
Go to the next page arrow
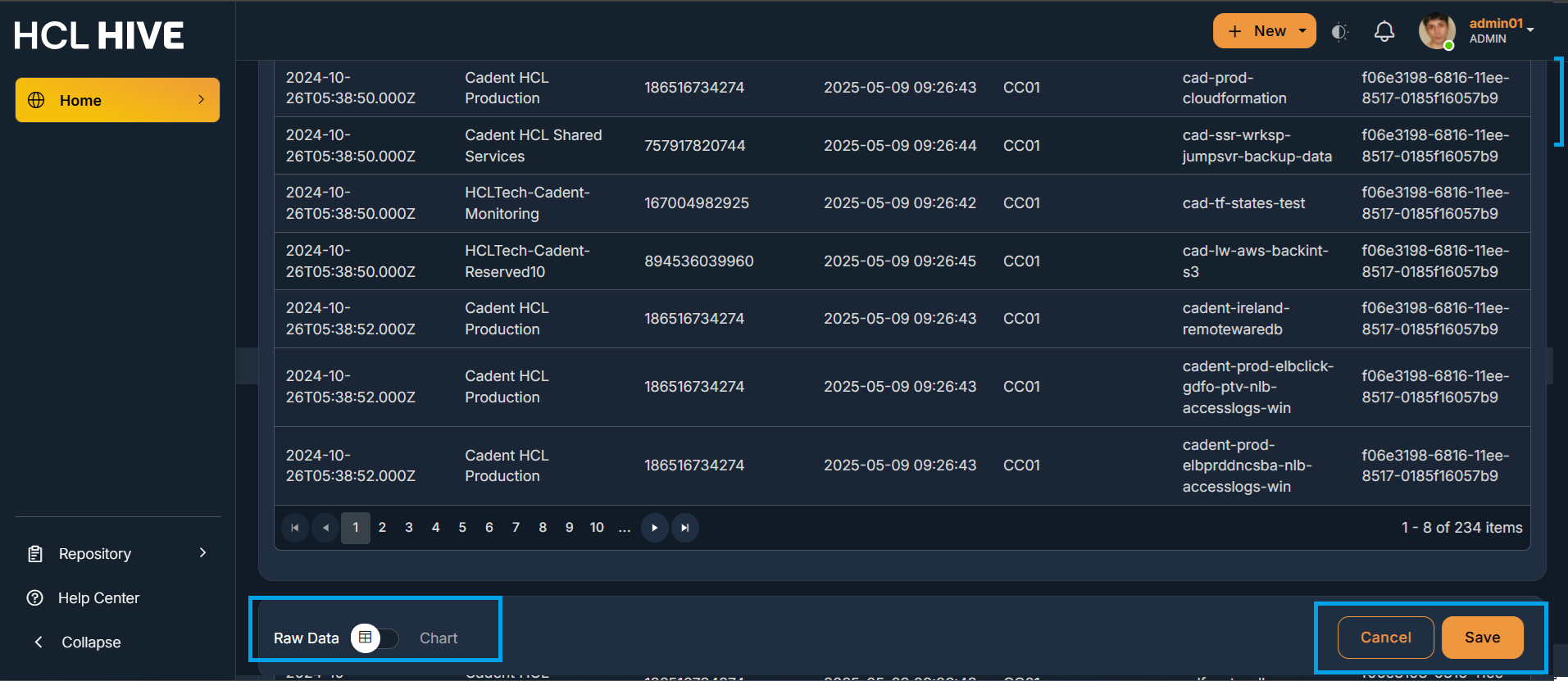654,528
